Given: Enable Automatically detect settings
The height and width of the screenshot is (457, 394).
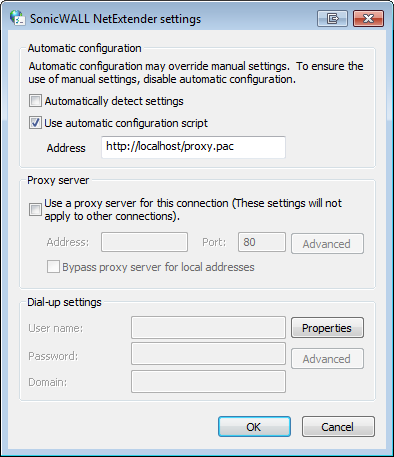Looking at the screenshot, I should 35,101.
